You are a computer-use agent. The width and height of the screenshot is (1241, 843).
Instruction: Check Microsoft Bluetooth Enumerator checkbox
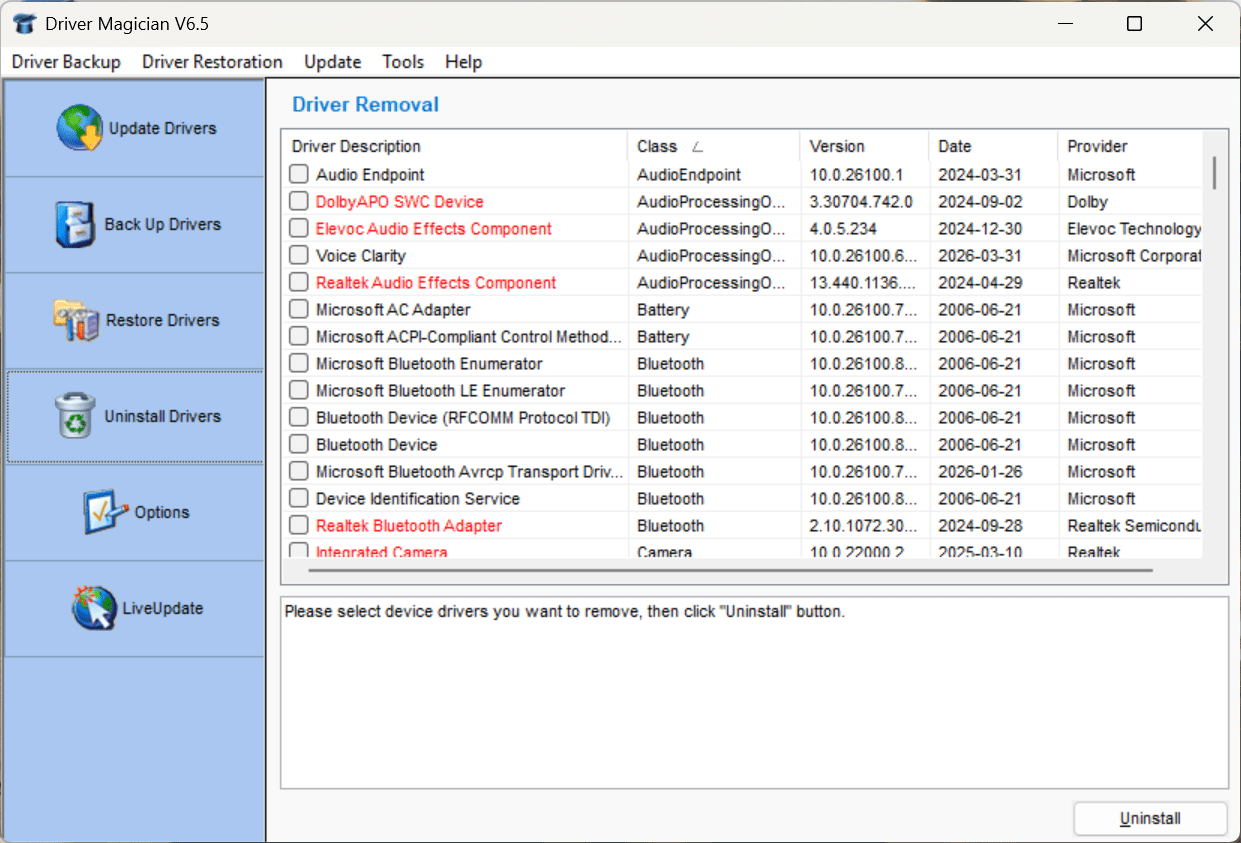(299, 363)
